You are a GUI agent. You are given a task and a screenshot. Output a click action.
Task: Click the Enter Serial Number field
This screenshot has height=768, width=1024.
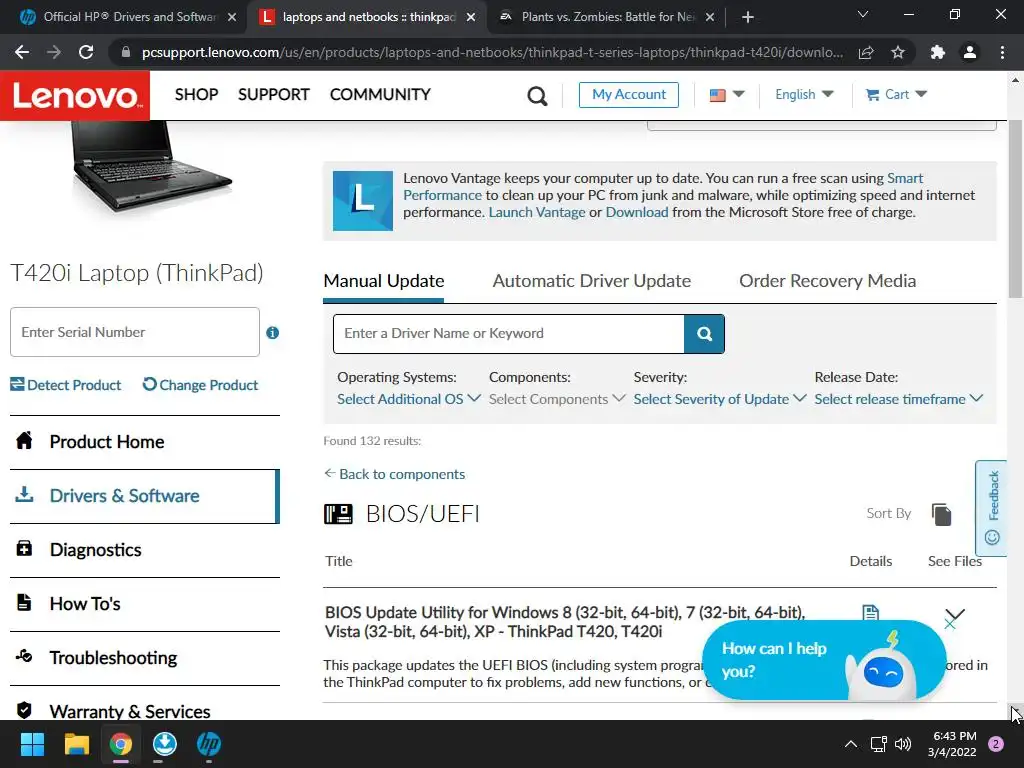(x=135, y=332)
